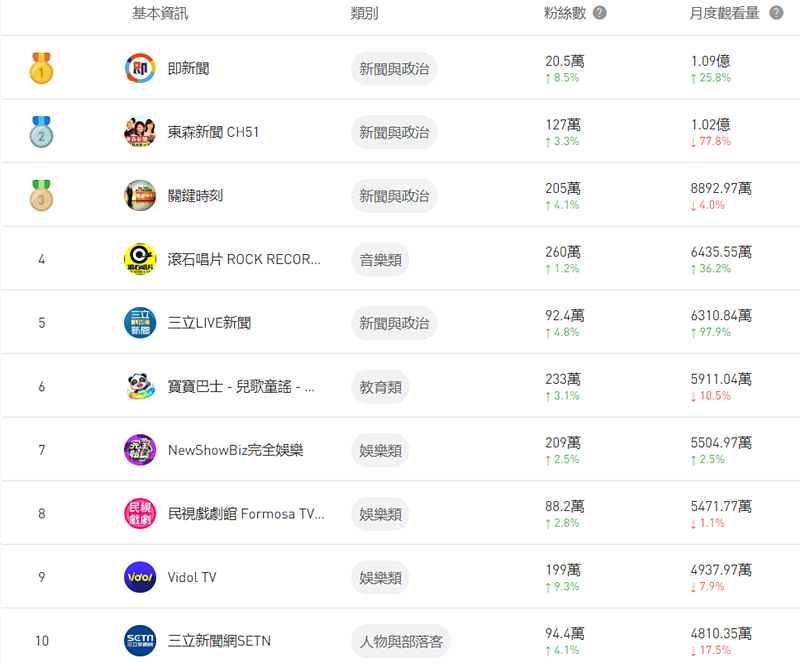The width and height of the screenshot is (800, 663).
Task: Click the gold rank 1 medal icon
Action: [41, 68]
